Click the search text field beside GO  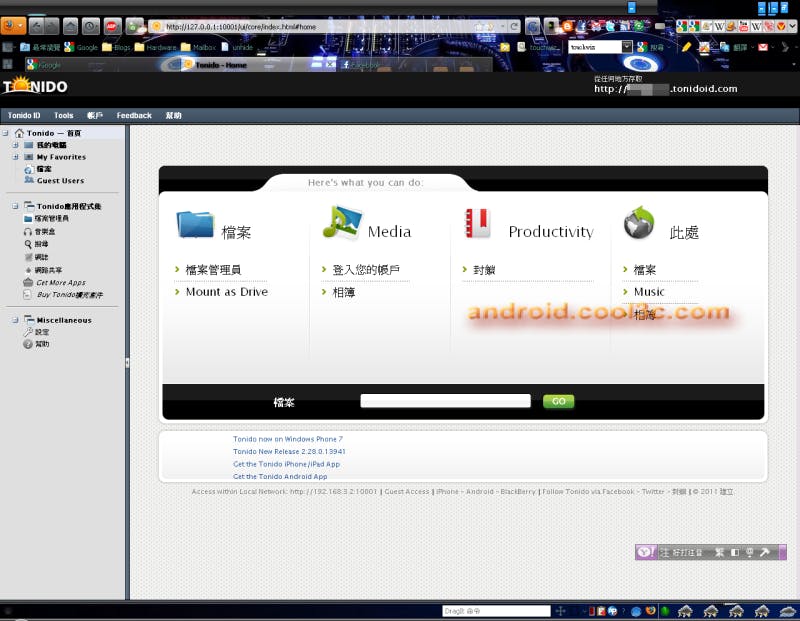click(x=445, y=401)
